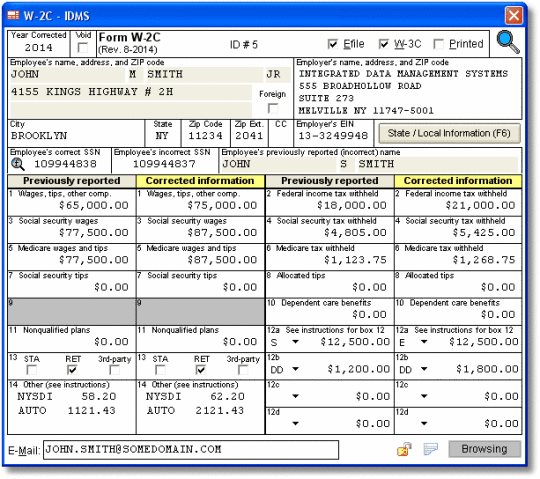Open State / Local Information (F6)
The width and height of the screenshot is (540, 479).
[449, 134]
